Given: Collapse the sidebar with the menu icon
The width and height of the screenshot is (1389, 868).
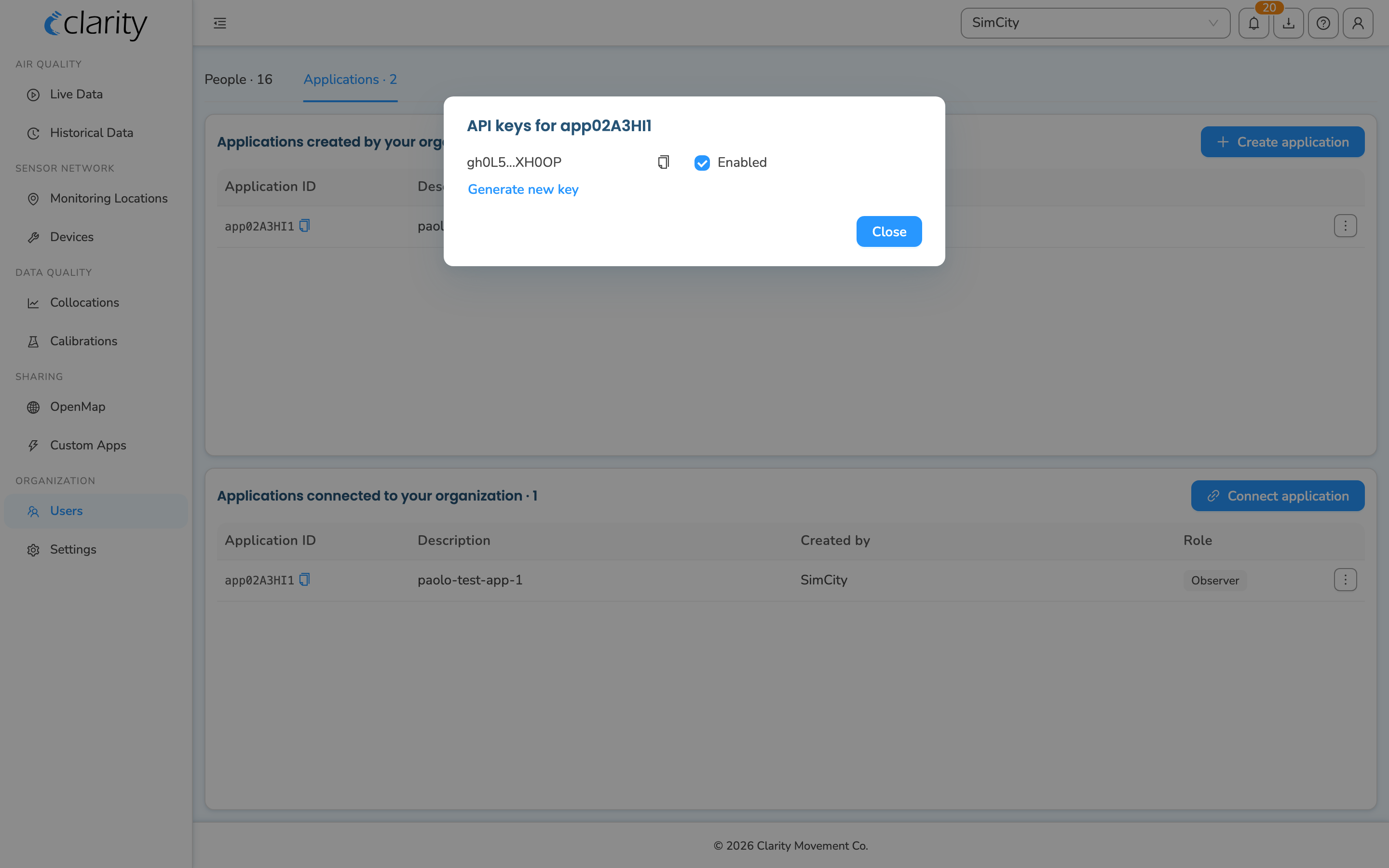Looking at the screenshot, I should [220, 23].
